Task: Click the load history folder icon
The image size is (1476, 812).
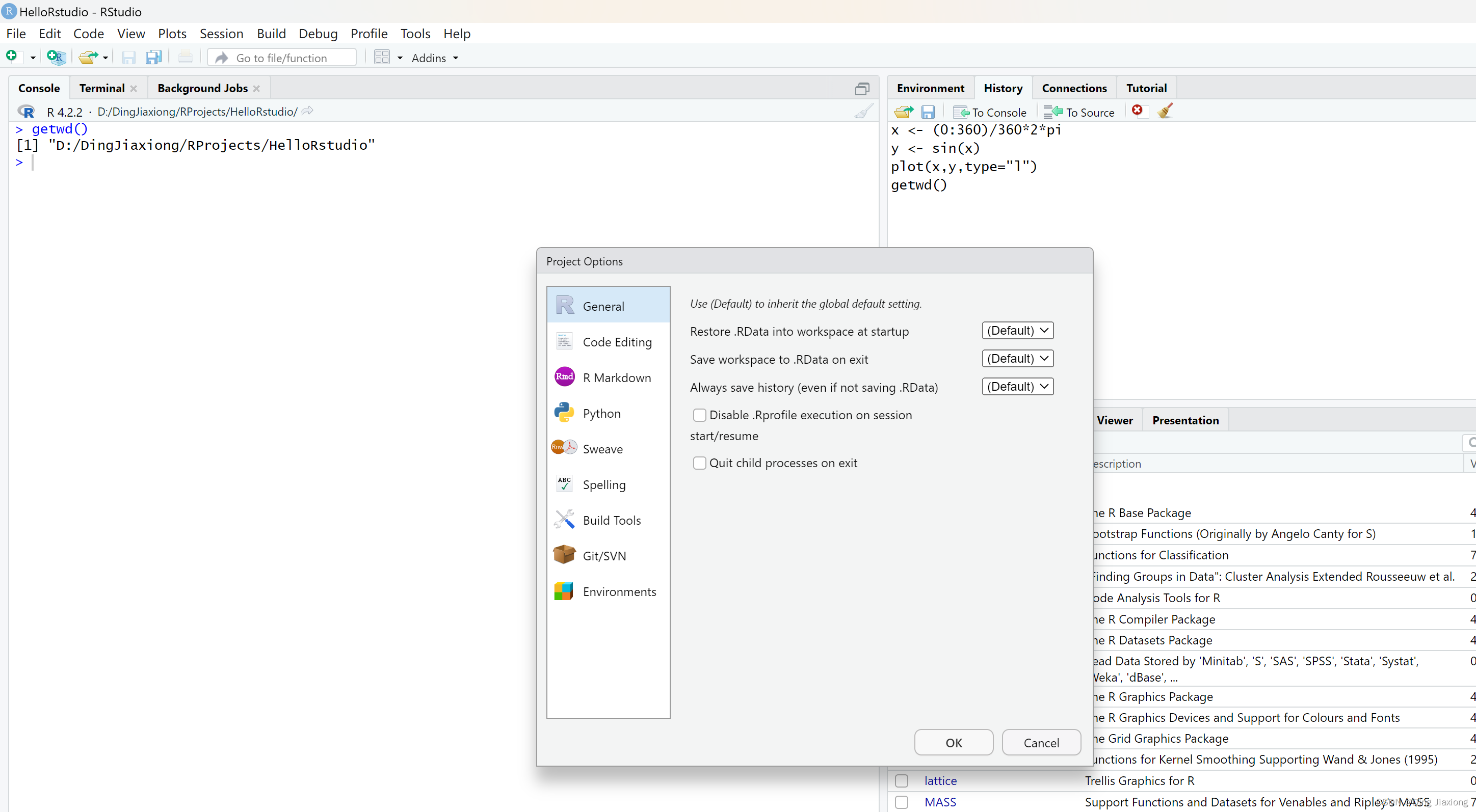Action: point(904,112)
